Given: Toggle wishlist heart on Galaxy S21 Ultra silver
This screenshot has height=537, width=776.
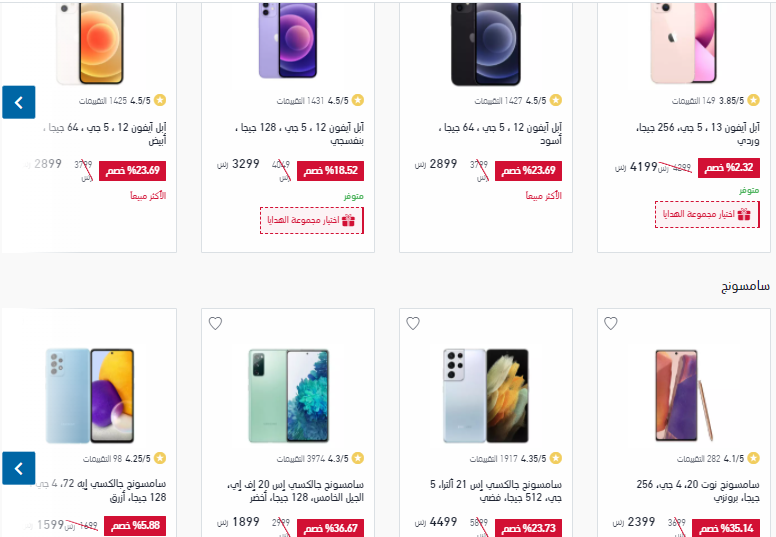Looking at the screenshot, I should 413,323.
